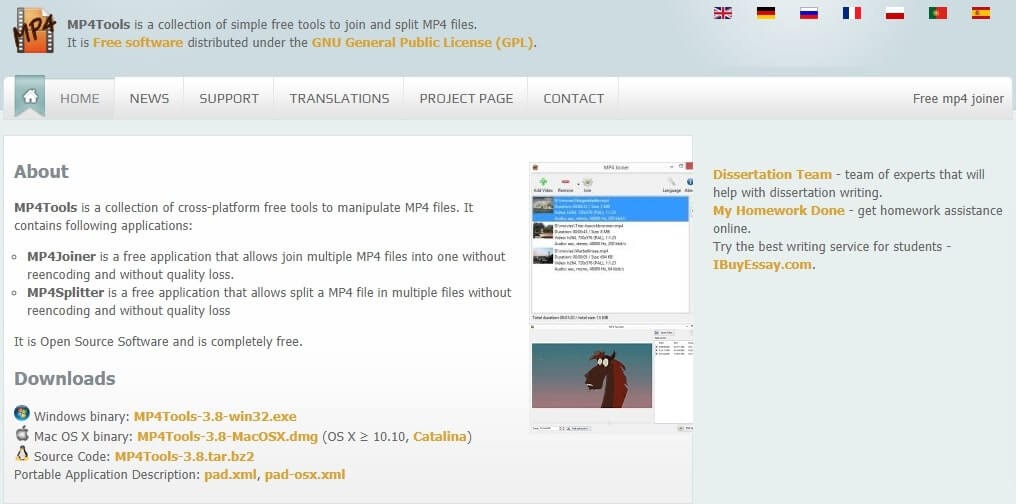Image resolution: width=1016 pixels, height=504 pixels.
Task: Choose the Portuguese flag language icon
Action: click(x=938, y=13)
